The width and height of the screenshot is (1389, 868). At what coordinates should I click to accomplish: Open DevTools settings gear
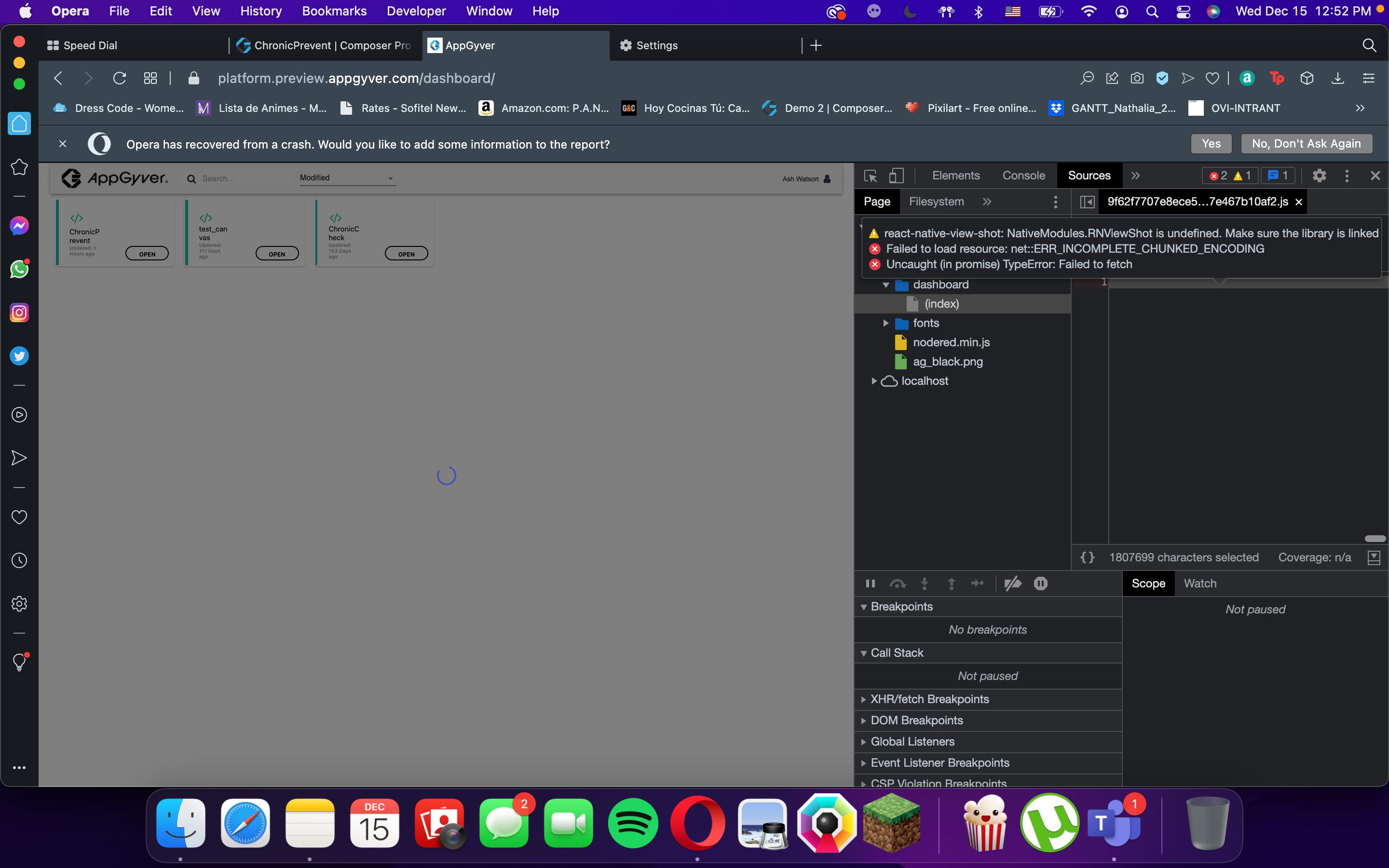(x=1319, y=176)
